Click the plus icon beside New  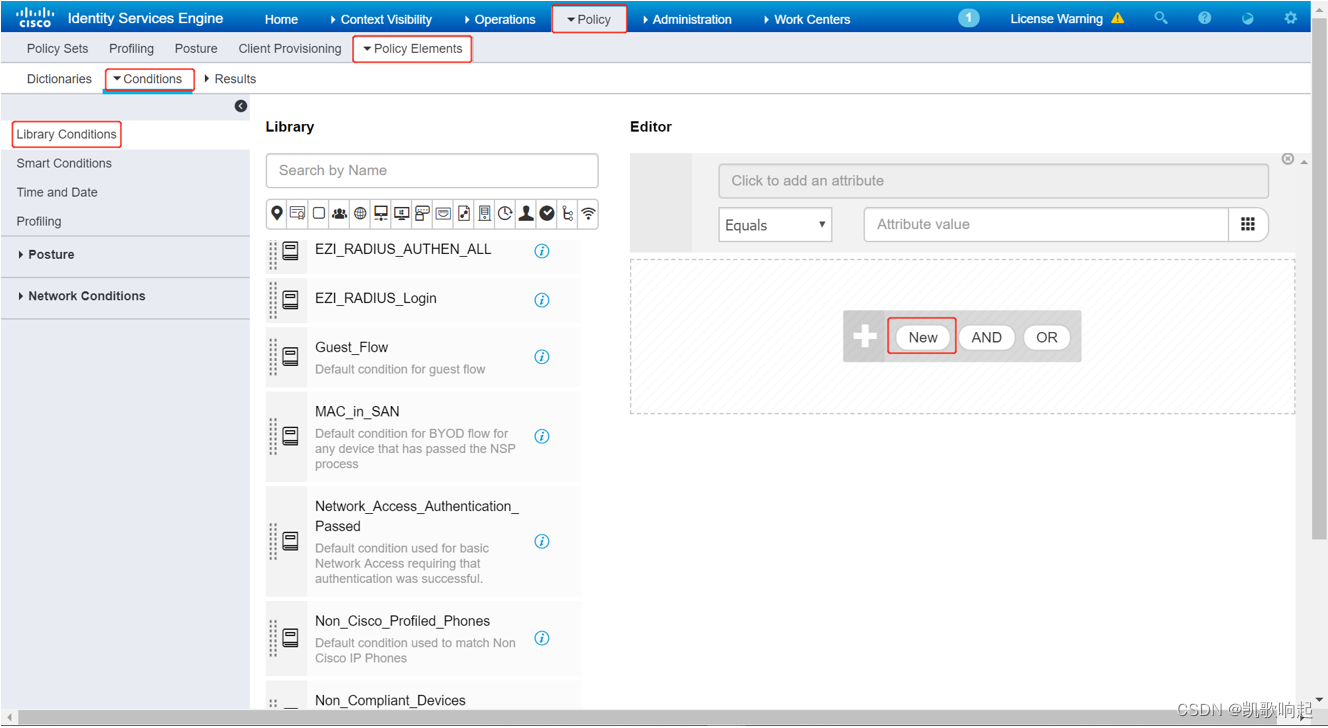[x=865, y=337]
